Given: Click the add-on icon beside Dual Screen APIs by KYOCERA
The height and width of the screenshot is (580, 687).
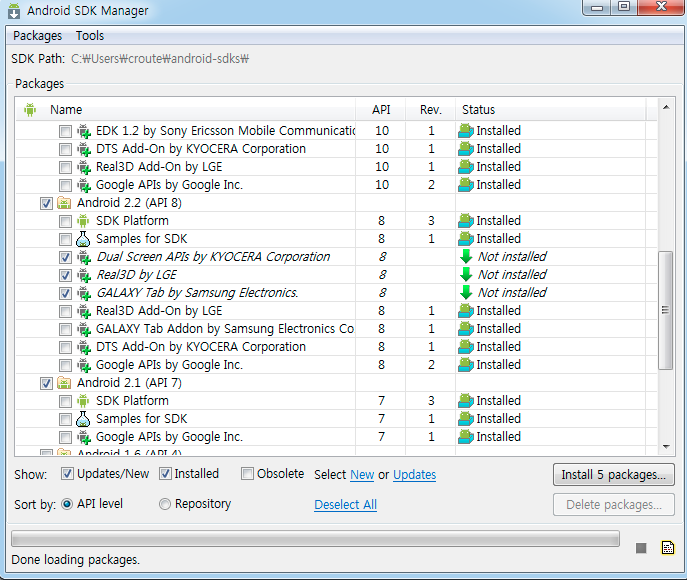Looking at the screenshot, I should [x=84, y=257].
